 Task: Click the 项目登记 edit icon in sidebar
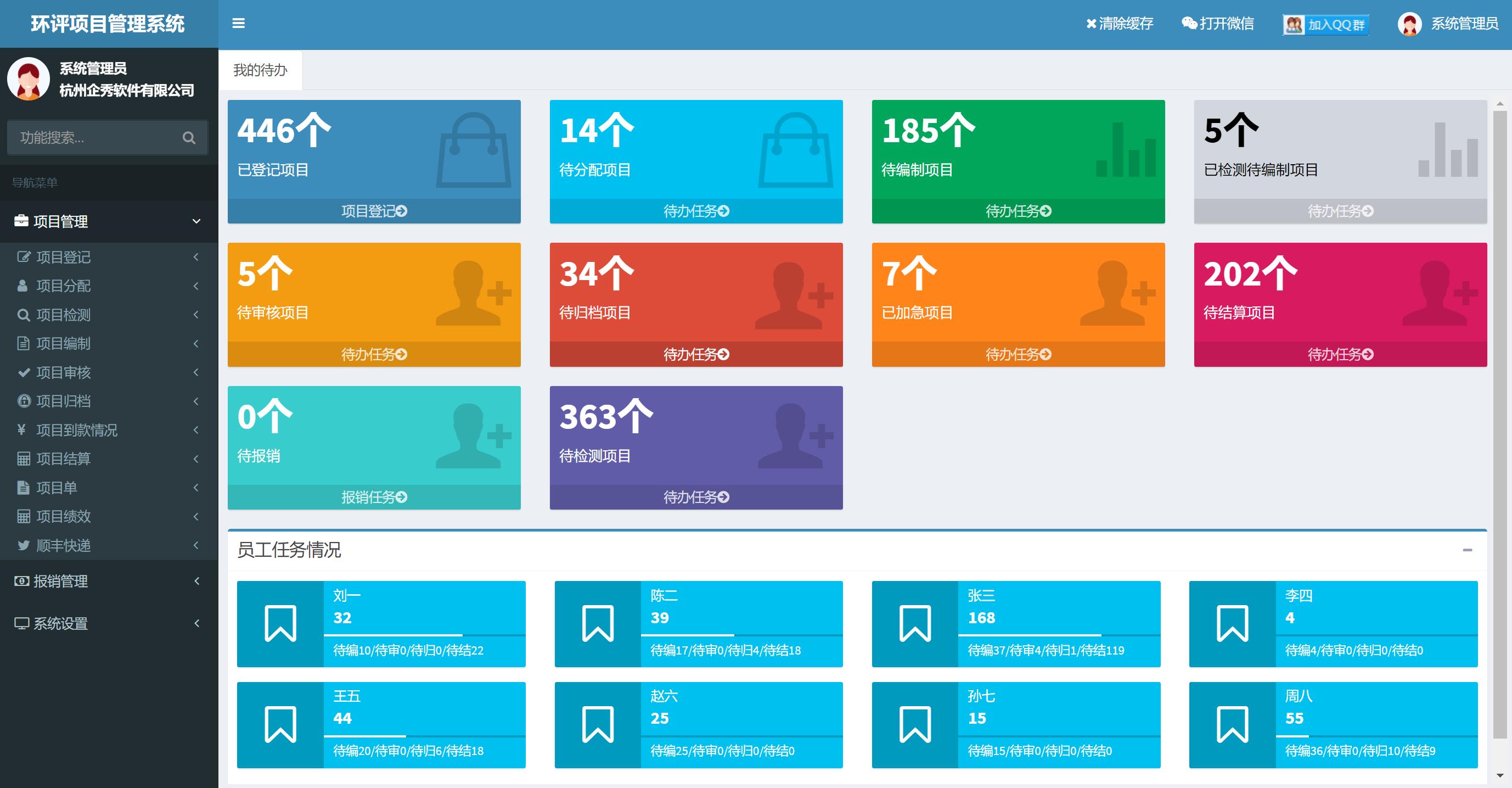click(x=24, y=256)
